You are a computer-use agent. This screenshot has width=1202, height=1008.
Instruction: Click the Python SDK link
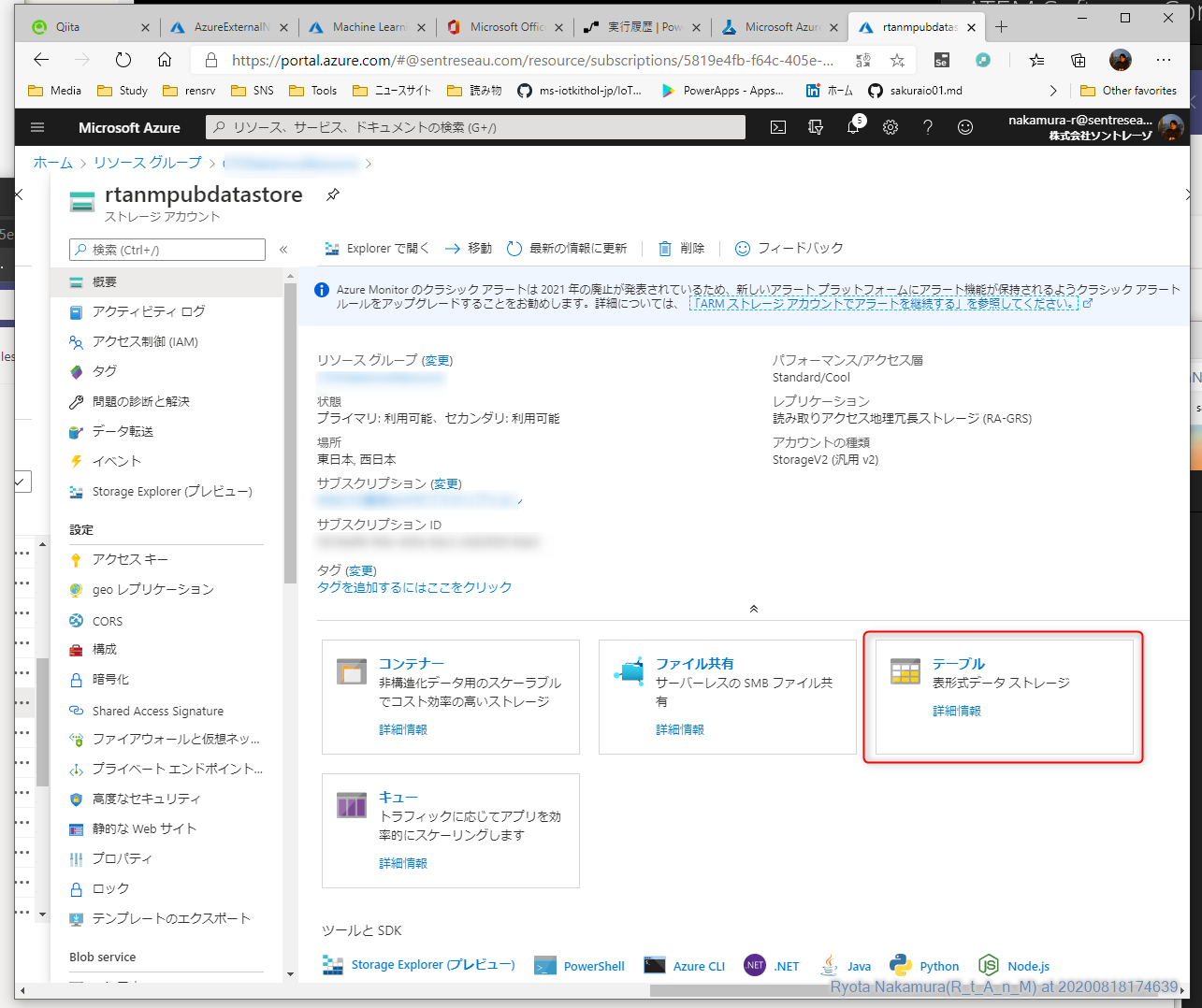click(x=924, y=966)
